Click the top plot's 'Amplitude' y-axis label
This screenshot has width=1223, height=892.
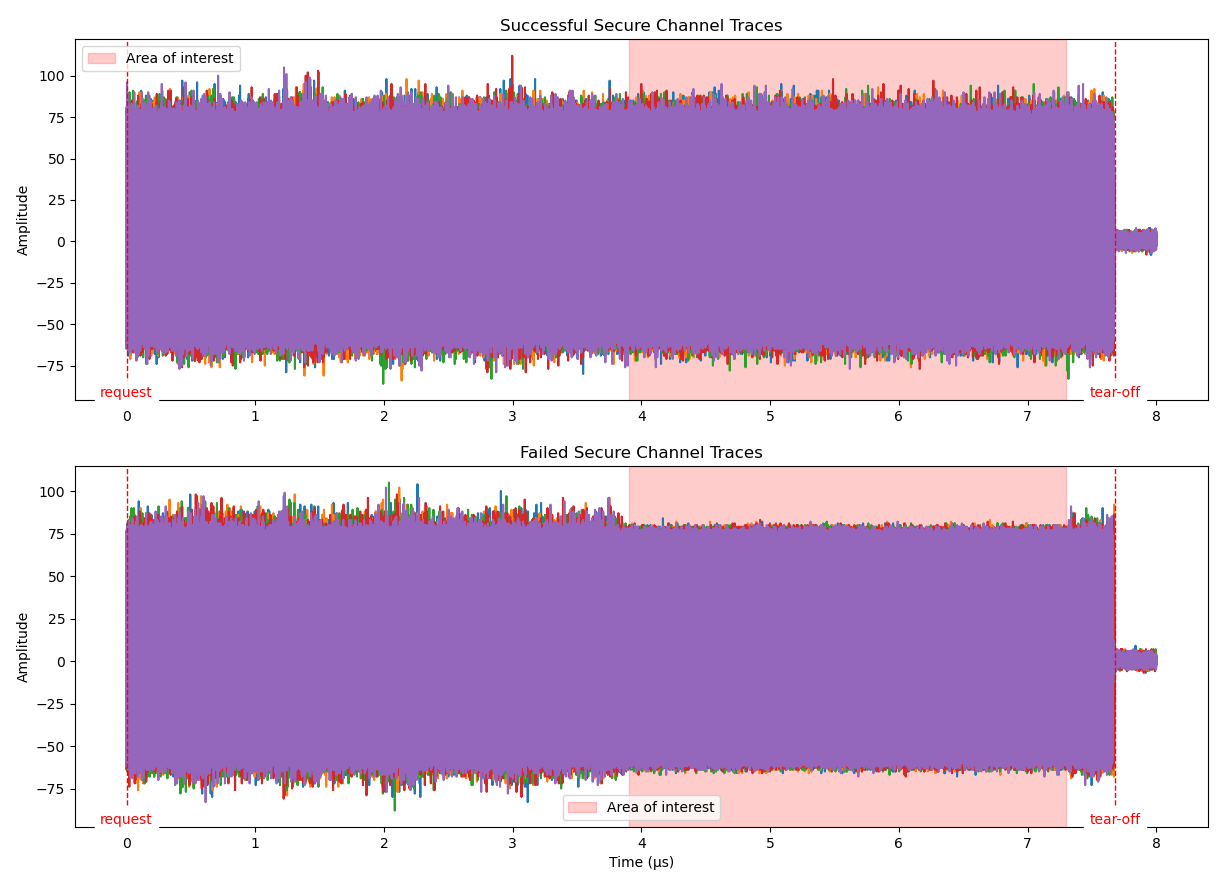coord(24,220)
